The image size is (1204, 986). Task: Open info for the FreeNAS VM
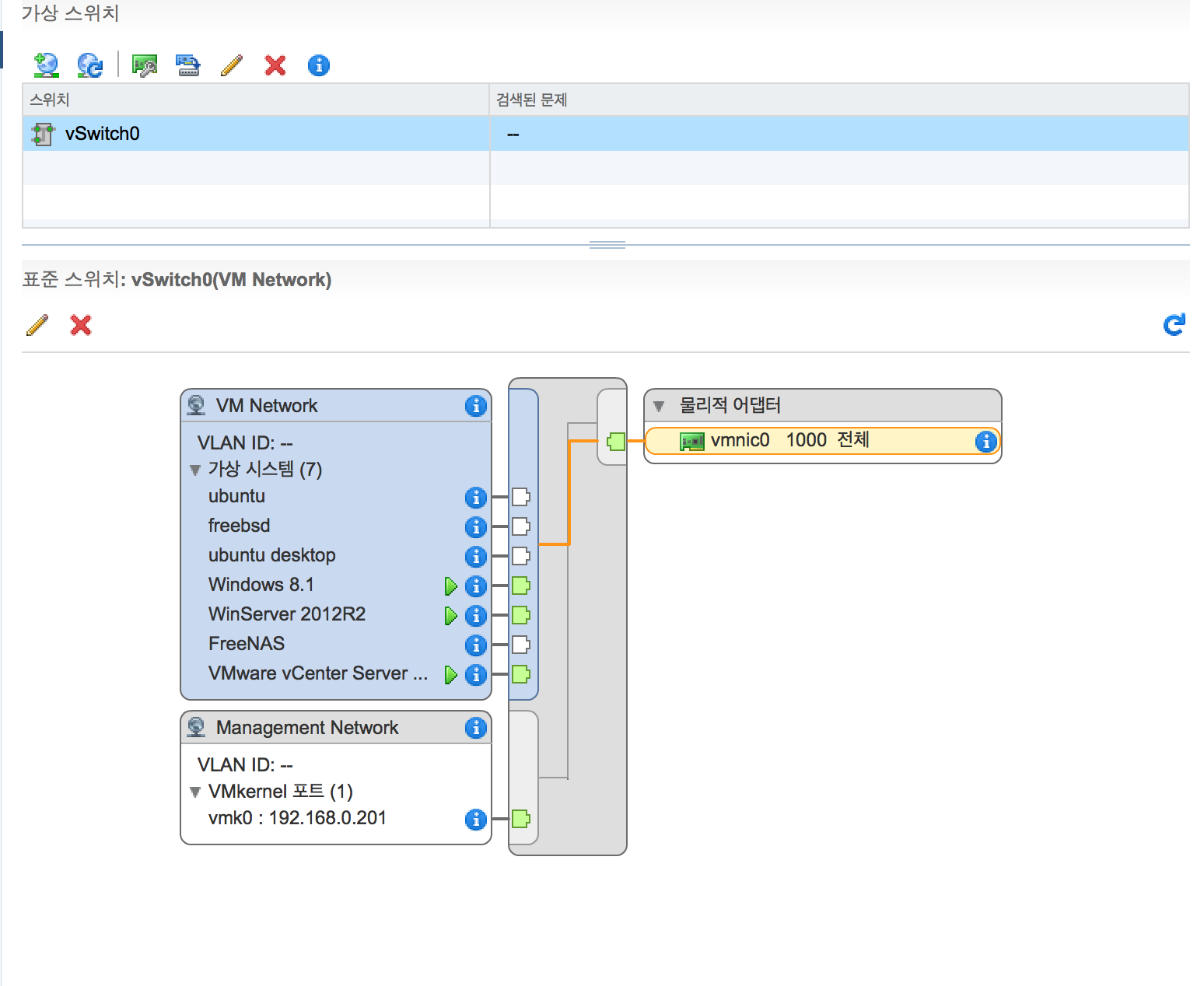pos(476,645)
